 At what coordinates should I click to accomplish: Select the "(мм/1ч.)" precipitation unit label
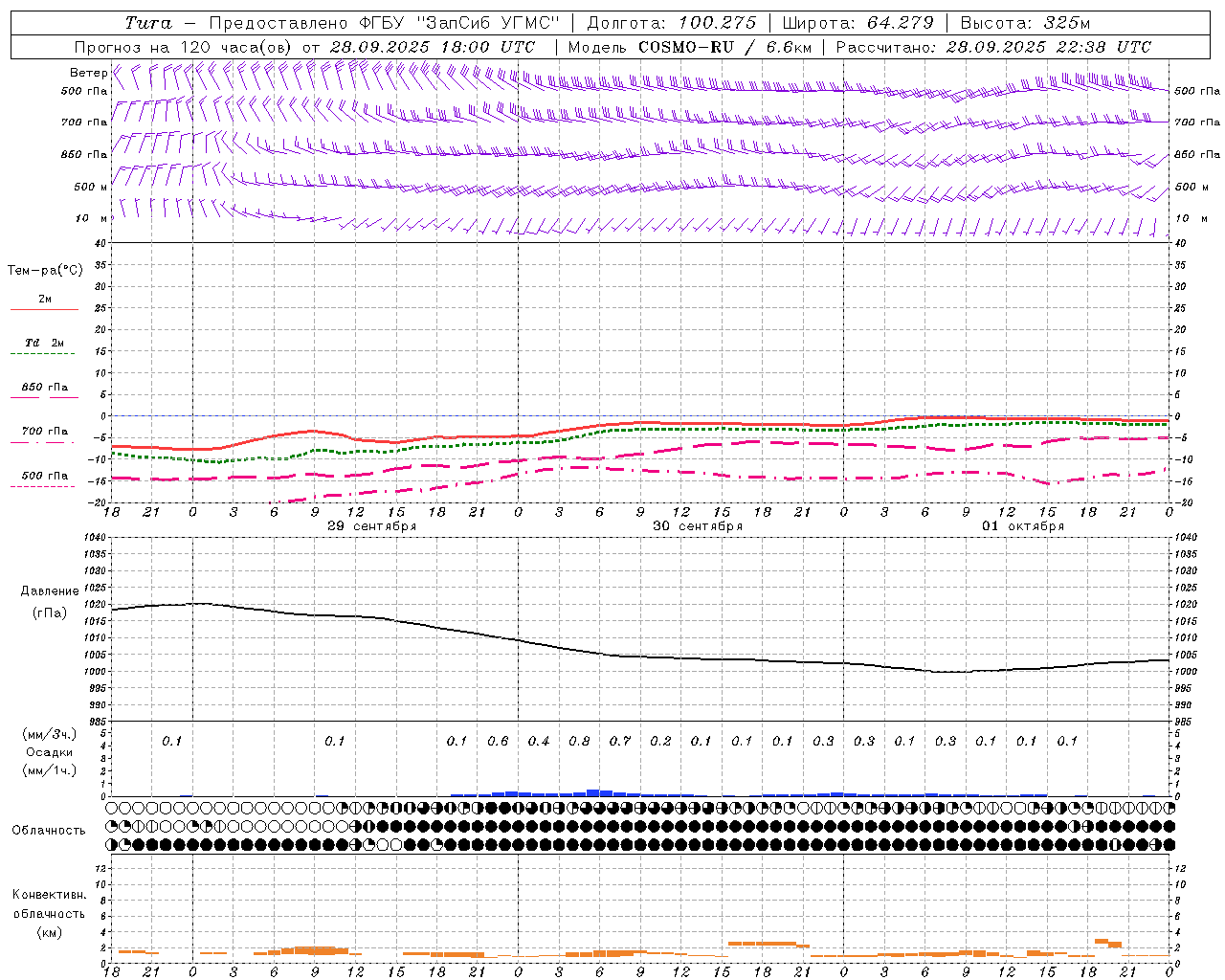pyautogui.click(x=49, y=770)
